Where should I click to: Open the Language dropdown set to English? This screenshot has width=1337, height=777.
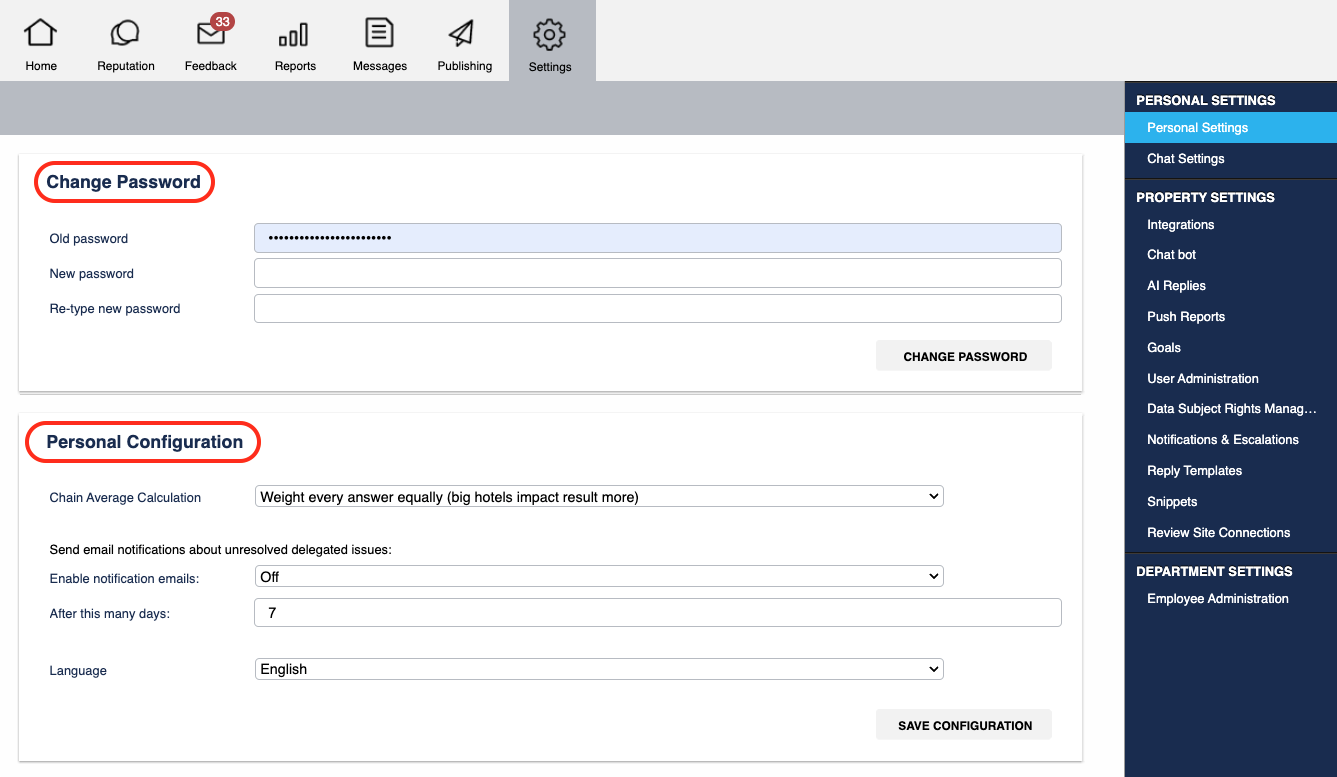click(x=599, y=669)
